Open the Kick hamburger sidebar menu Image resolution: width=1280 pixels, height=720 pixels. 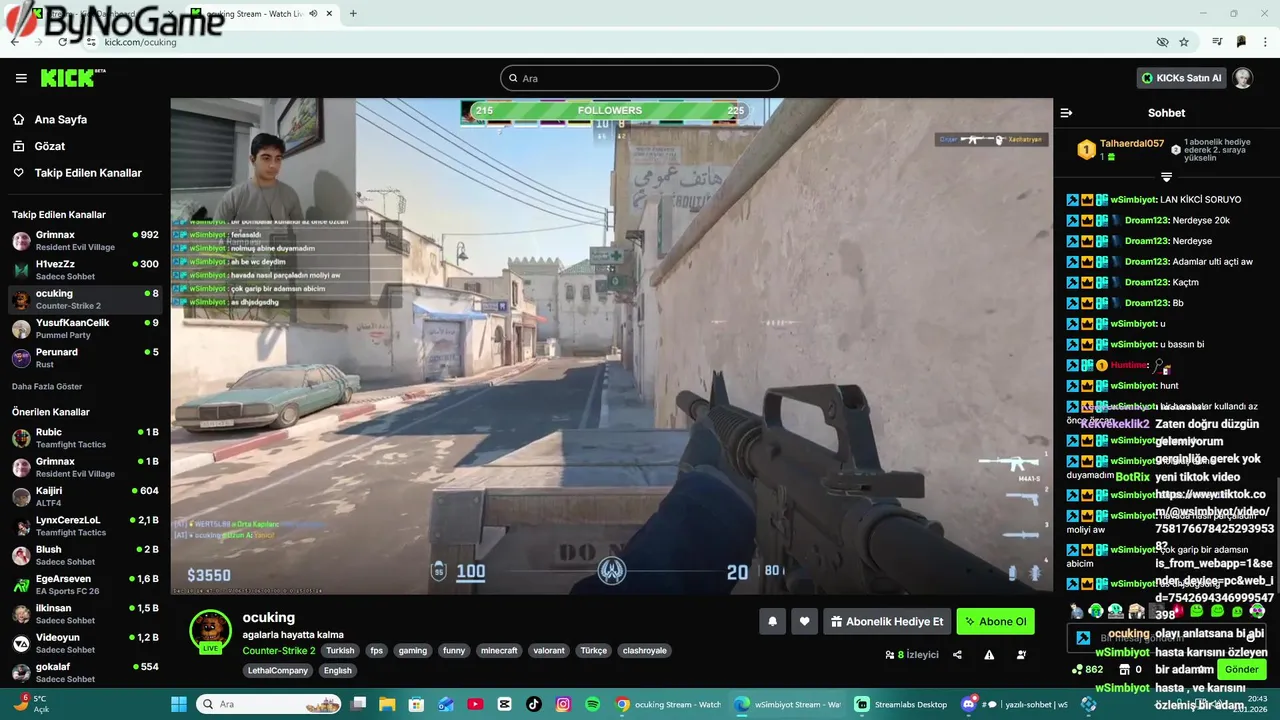21,78
